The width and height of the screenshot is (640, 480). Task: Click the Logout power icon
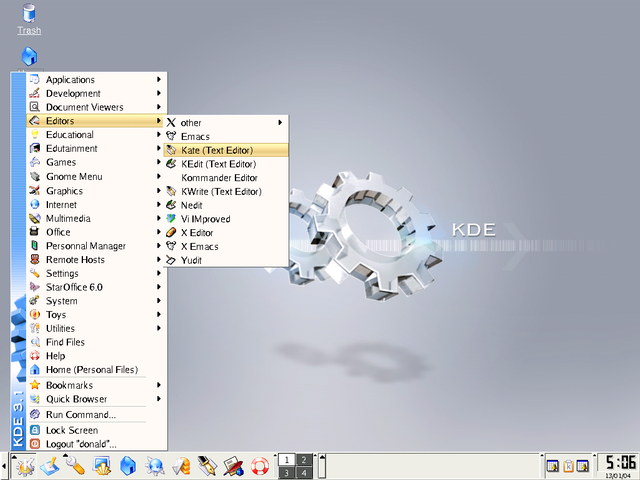35,444
